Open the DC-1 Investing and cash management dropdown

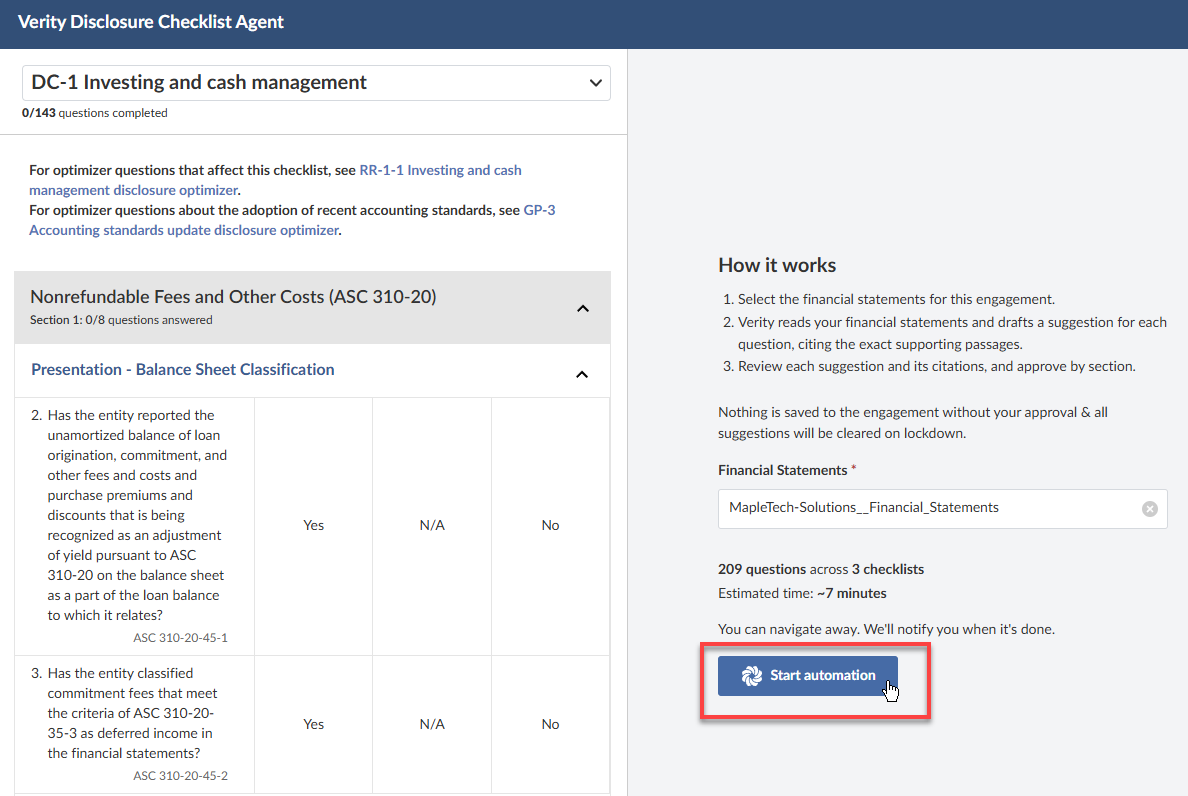316,83
